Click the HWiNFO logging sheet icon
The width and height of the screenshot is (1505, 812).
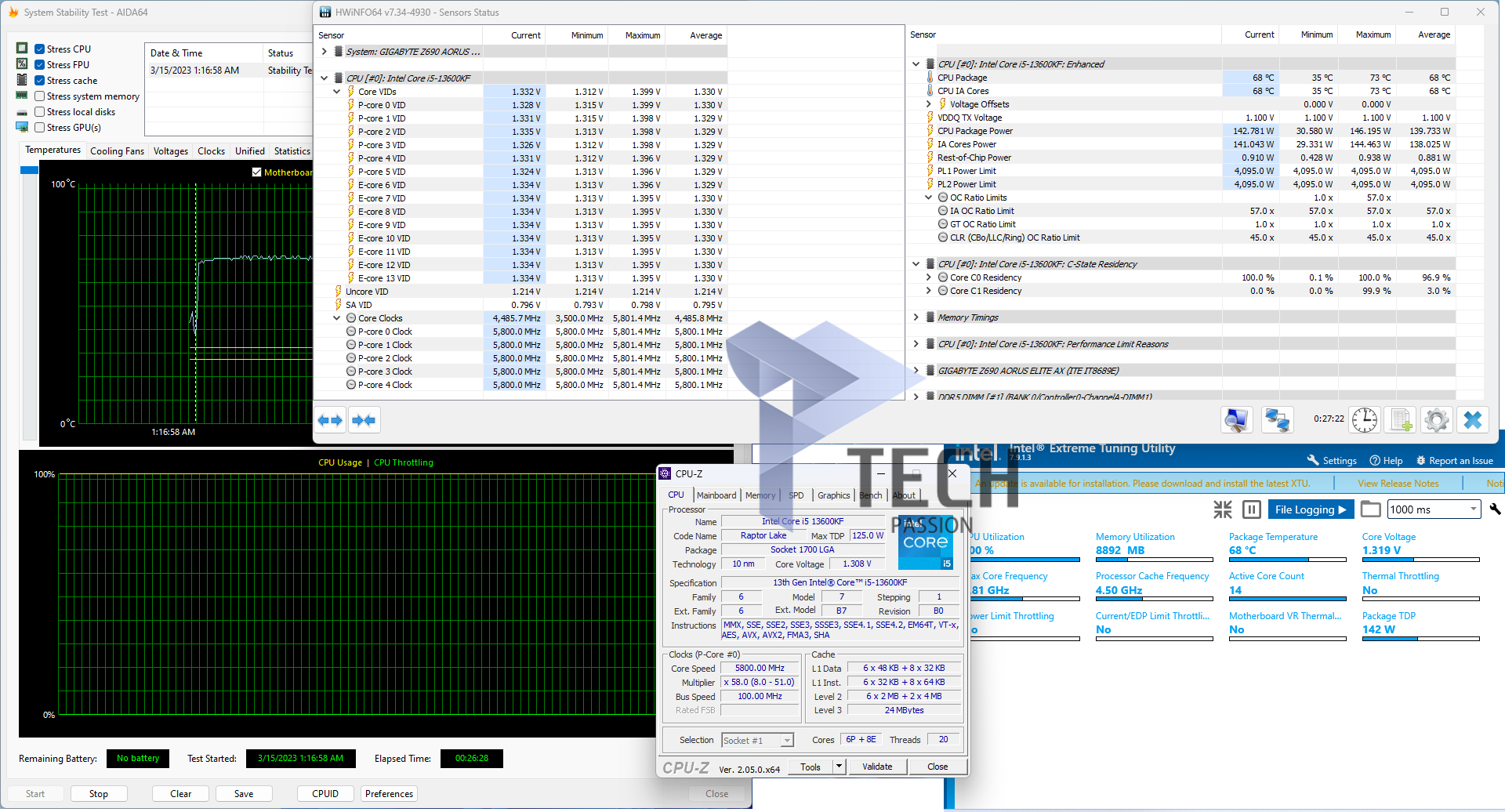point(1402,420)
